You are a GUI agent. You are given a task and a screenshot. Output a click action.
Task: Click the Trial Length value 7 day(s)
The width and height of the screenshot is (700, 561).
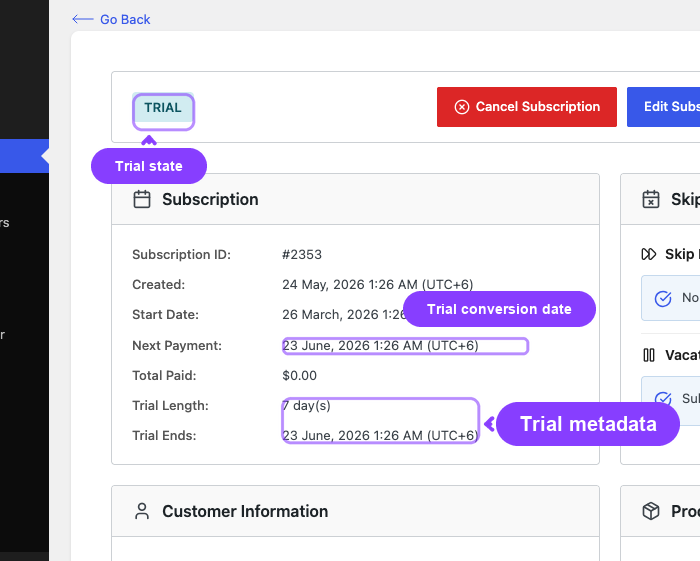pyautogui.click(x=306, y=406)
